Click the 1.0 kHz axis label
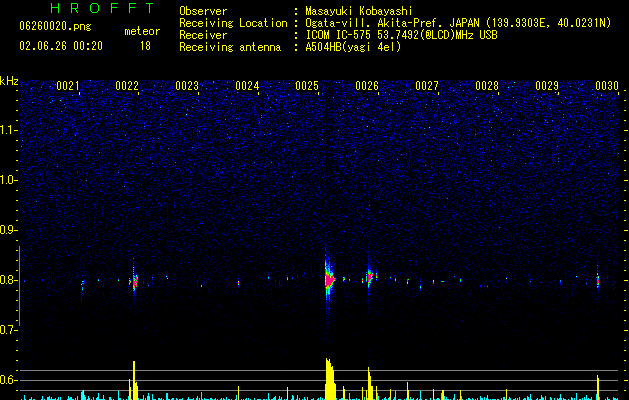 (9, 180)
